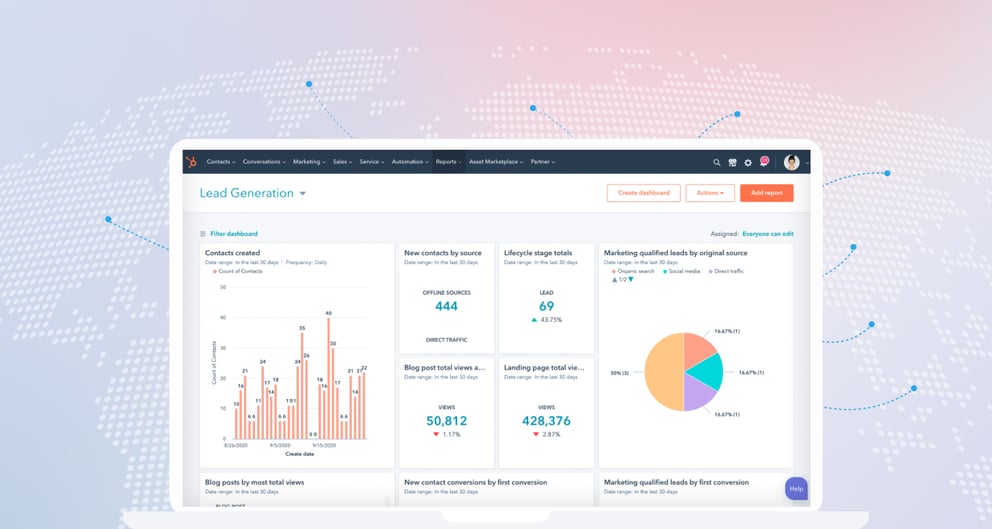Click the Filter dashboard lines icon
992x529 pixels.
pos(203,234)
